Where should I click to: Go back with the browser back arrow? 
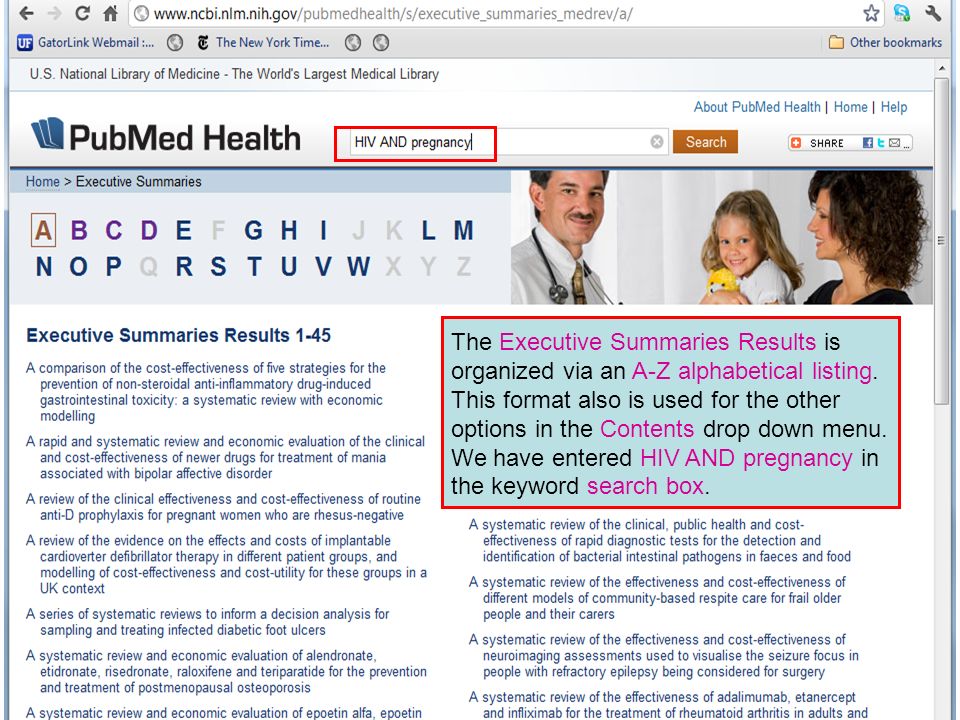point(26,13)
